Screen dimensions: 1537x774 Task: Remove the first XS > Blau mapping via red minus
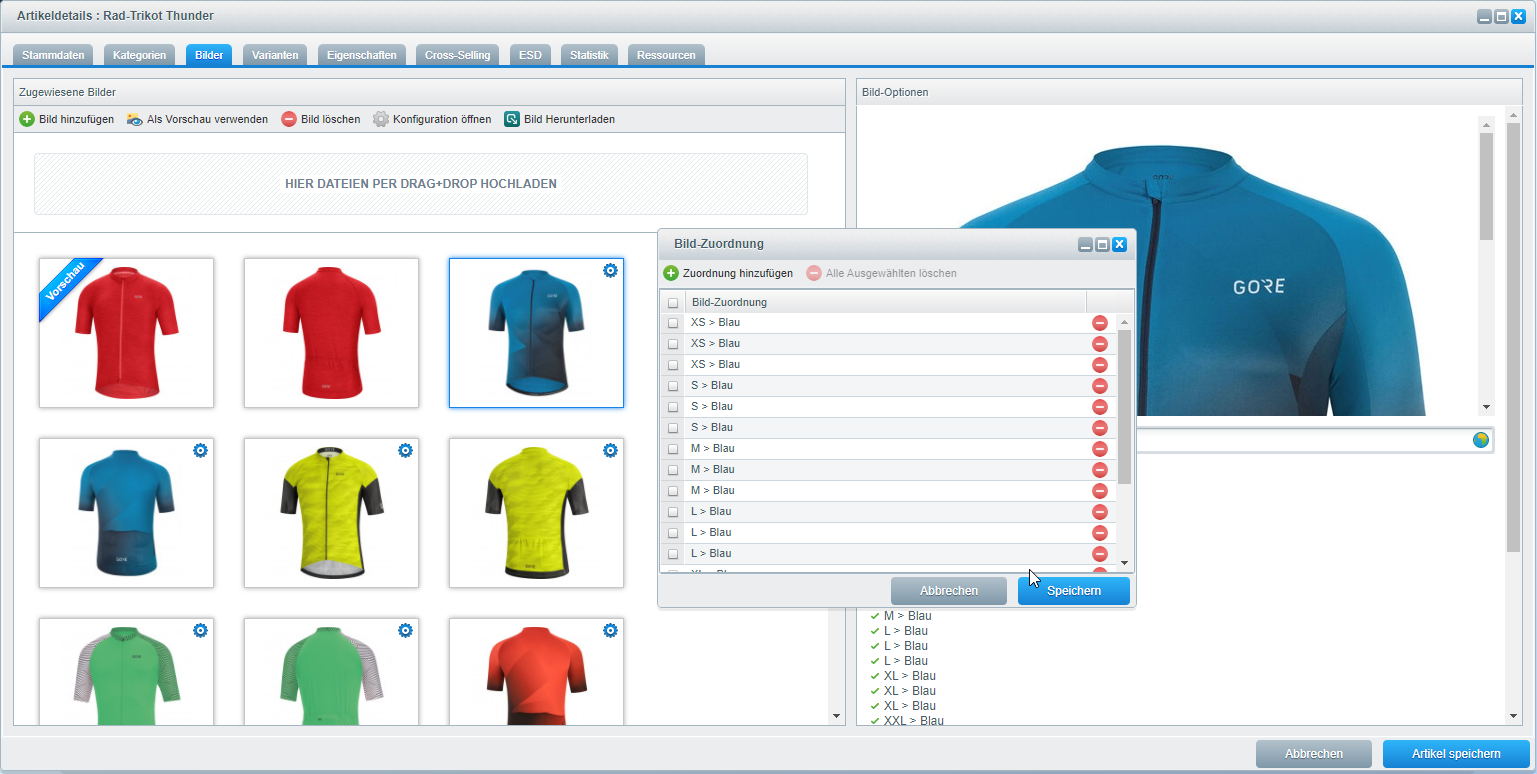point(1100,323)
